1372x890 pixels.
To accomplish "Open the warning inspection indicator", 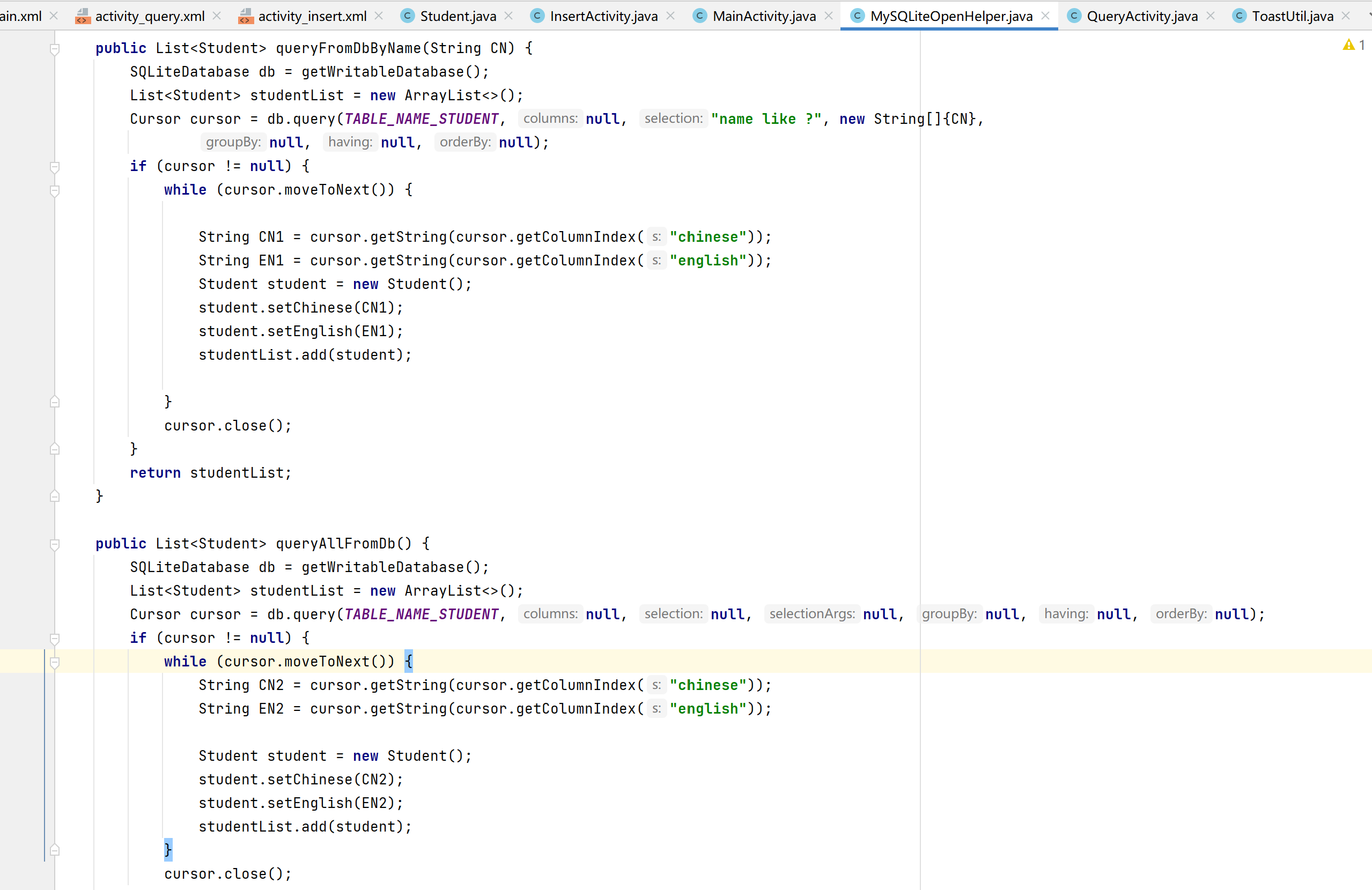I will tap(1354, 44).
